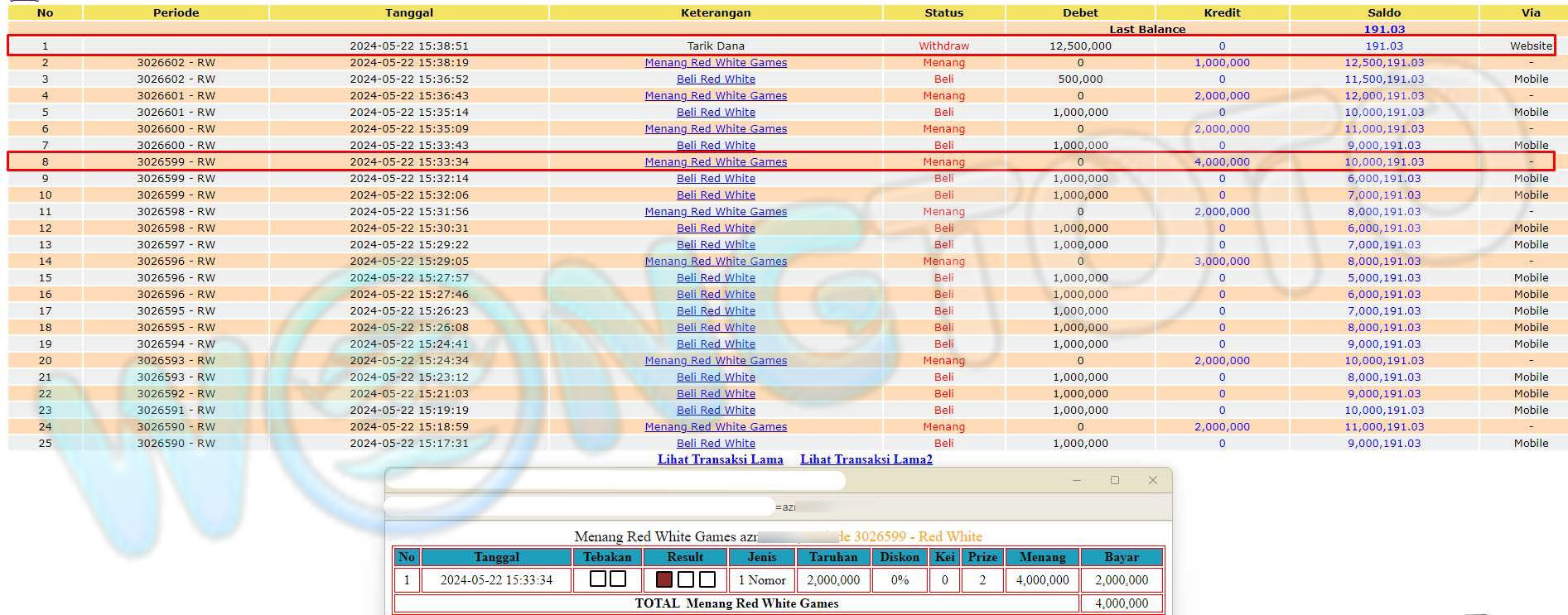Open the Lihat Transaksi Lama2 link
The image size is (1568, 615).
click(x=866, y=459)
